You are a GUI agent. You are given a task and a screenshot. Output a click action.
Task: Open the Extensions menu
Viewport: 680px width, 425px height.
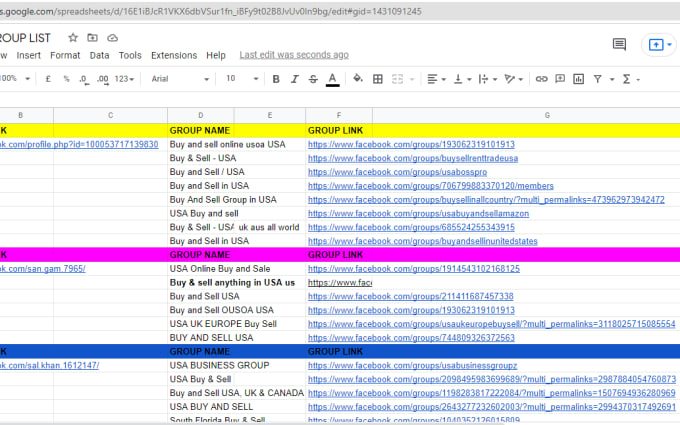point(174,55)
